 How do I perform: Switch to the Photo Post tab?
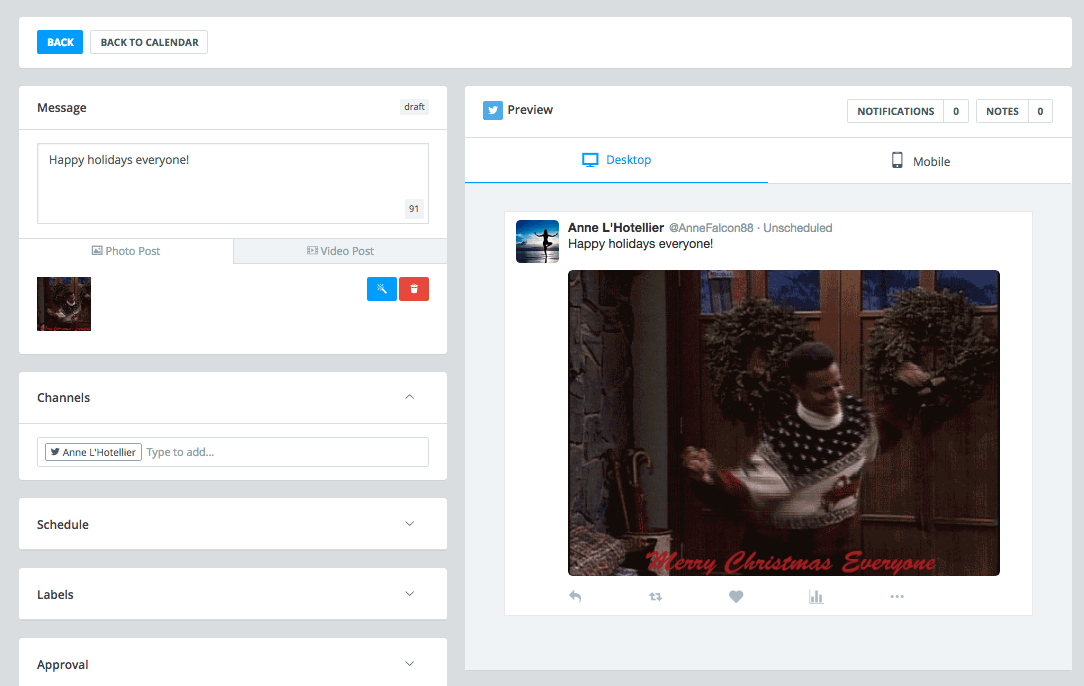click(126, 251)
